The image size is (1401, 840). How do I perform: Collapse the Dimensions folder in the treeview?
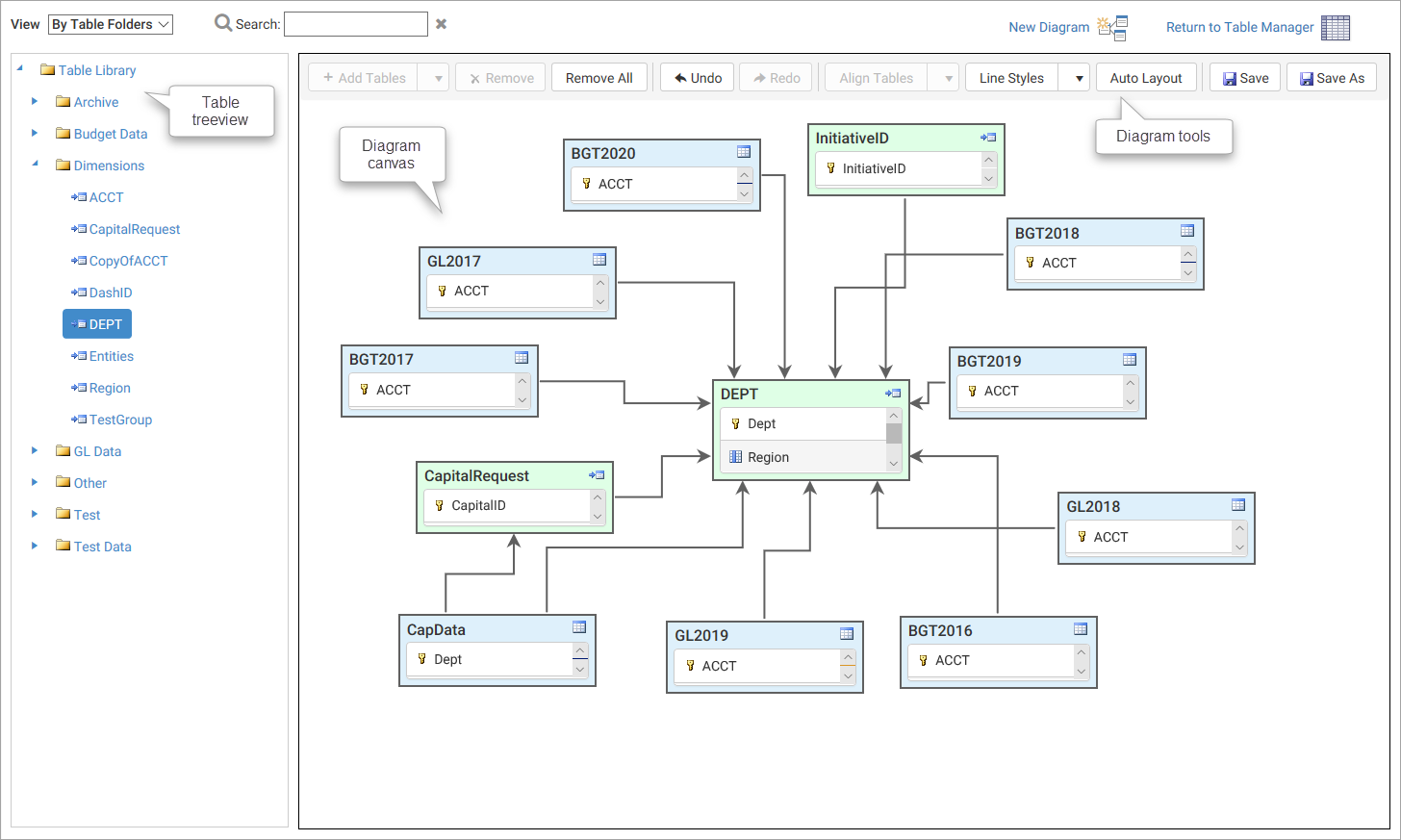(35, 165)
